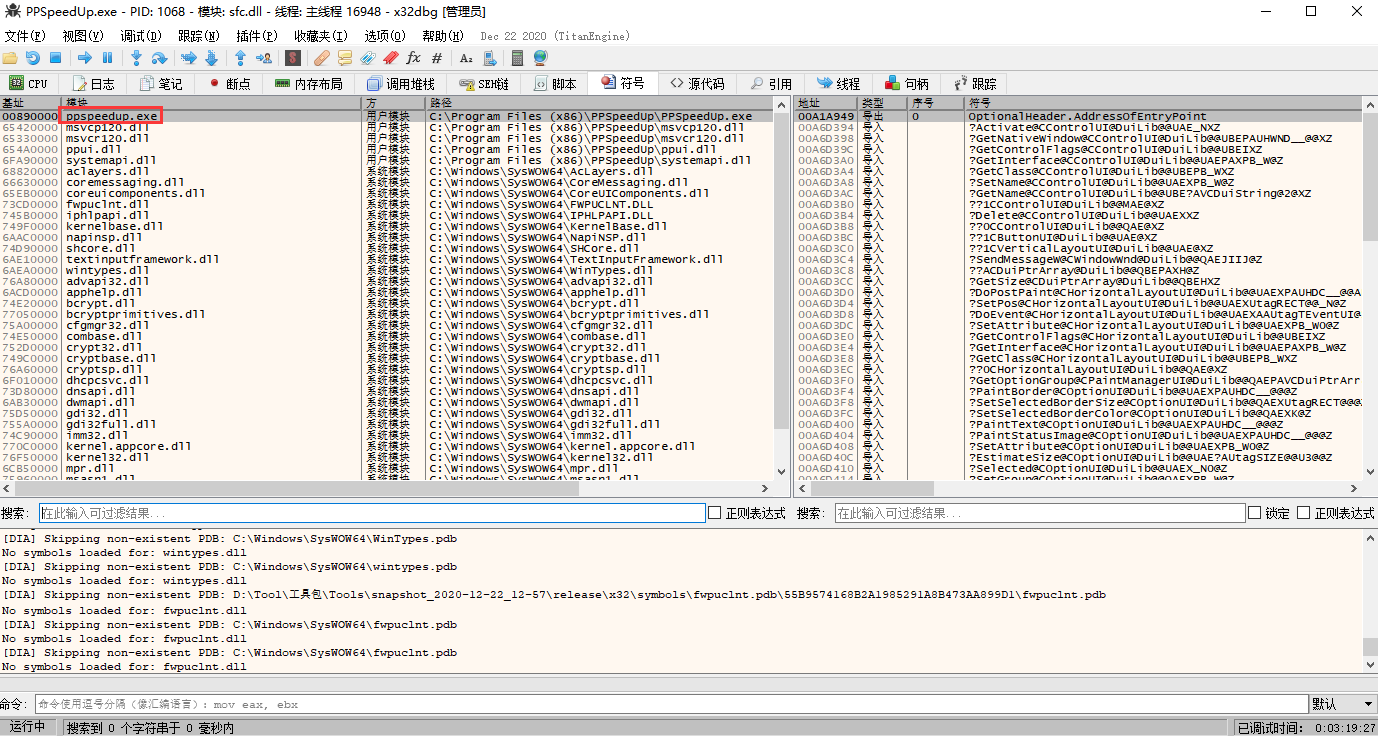Viewport: 1378px width, 736px height.
Task: Switch to the 内存布局 tab
Action: click(308, 84)
